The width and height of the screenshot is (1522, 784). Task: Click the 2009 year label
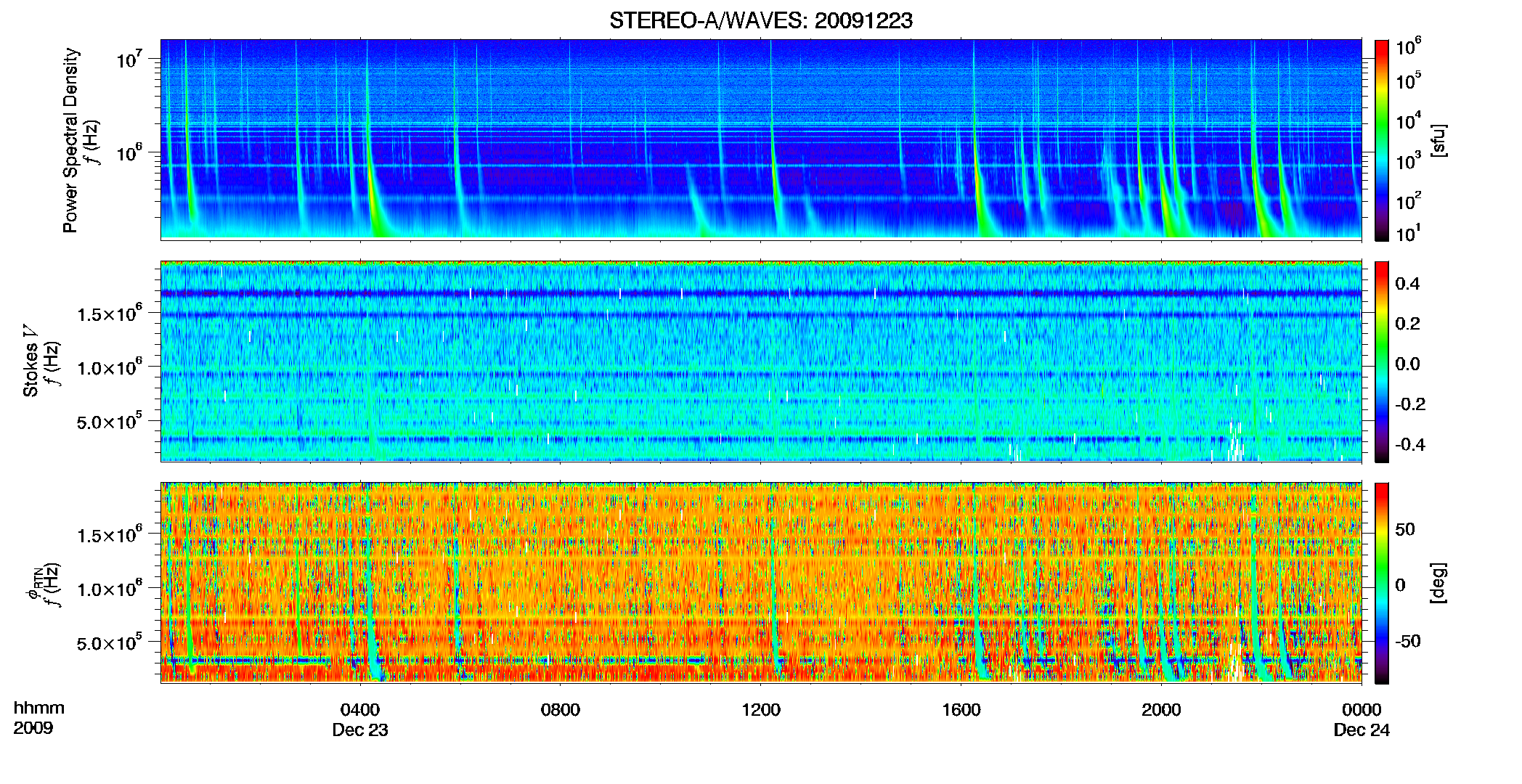click(x=33, y=728)
